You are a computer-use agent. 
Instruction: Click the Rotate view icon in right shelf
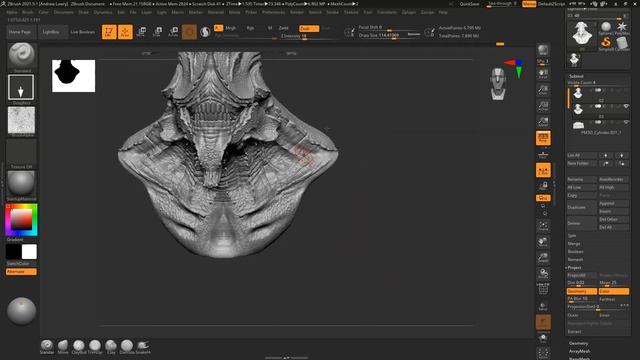click(543, 273)
